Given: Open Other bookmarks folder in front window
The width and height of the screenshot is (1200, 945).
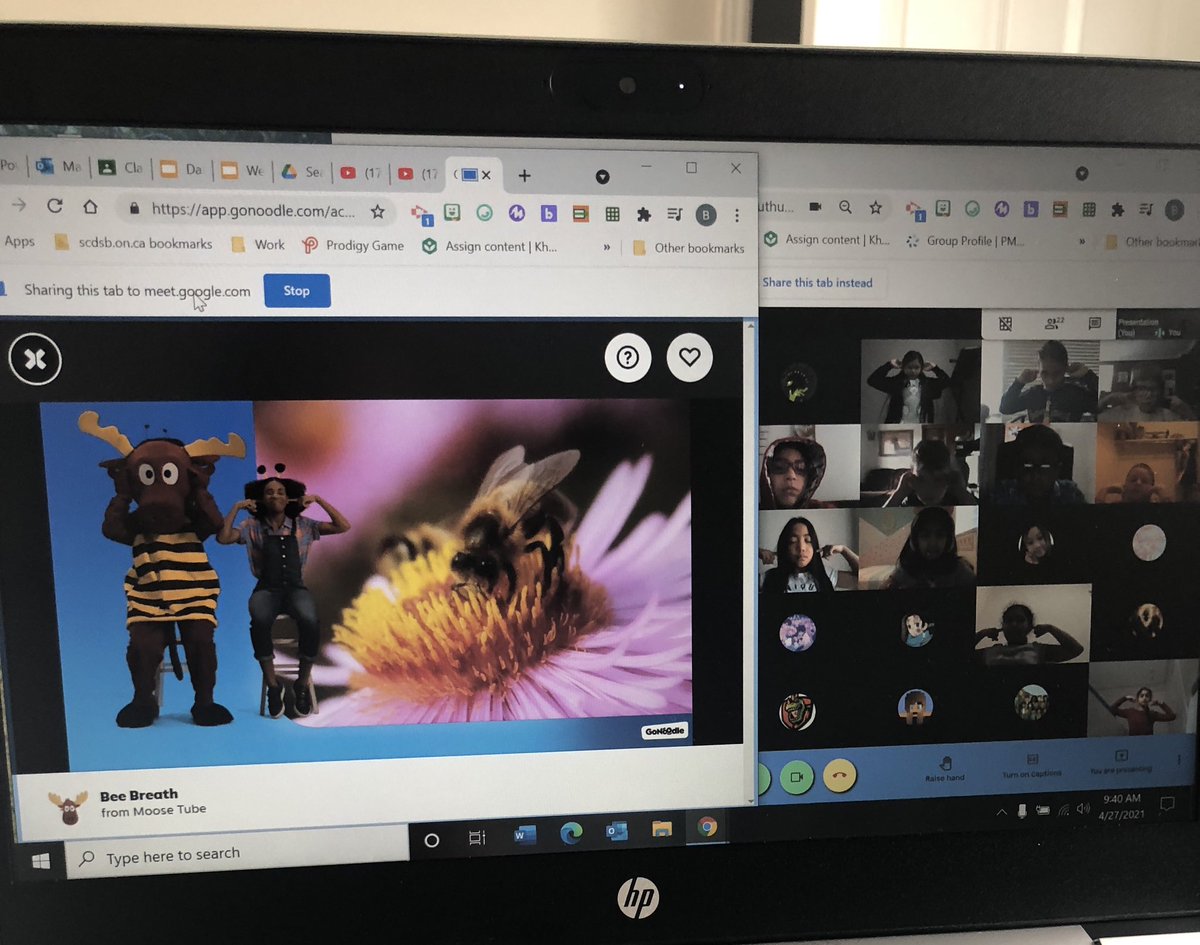Looking at the screenshot, I should [x=689, y=248].
